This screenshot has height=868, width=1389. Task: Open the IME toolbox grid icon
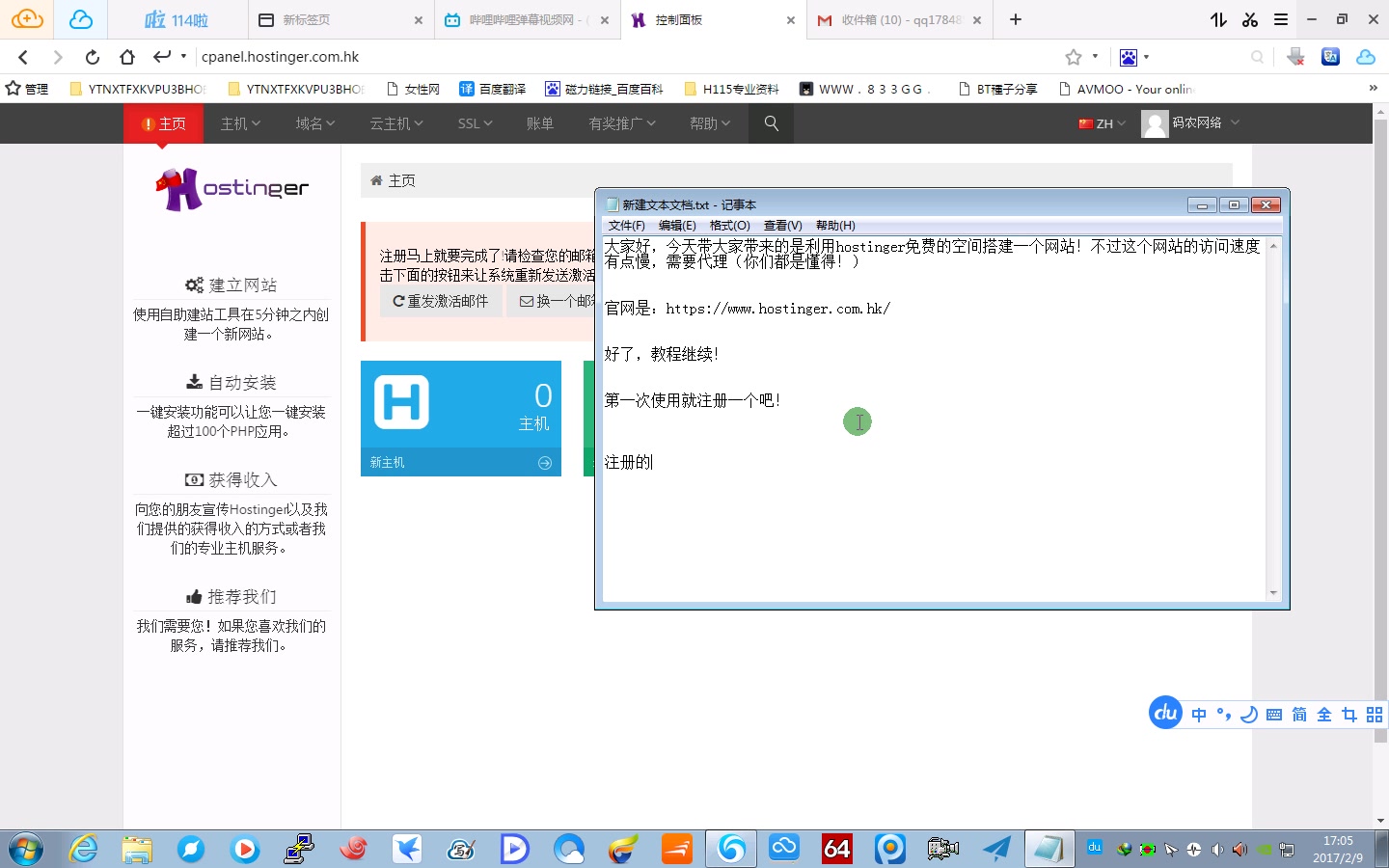coord(1375,715)
